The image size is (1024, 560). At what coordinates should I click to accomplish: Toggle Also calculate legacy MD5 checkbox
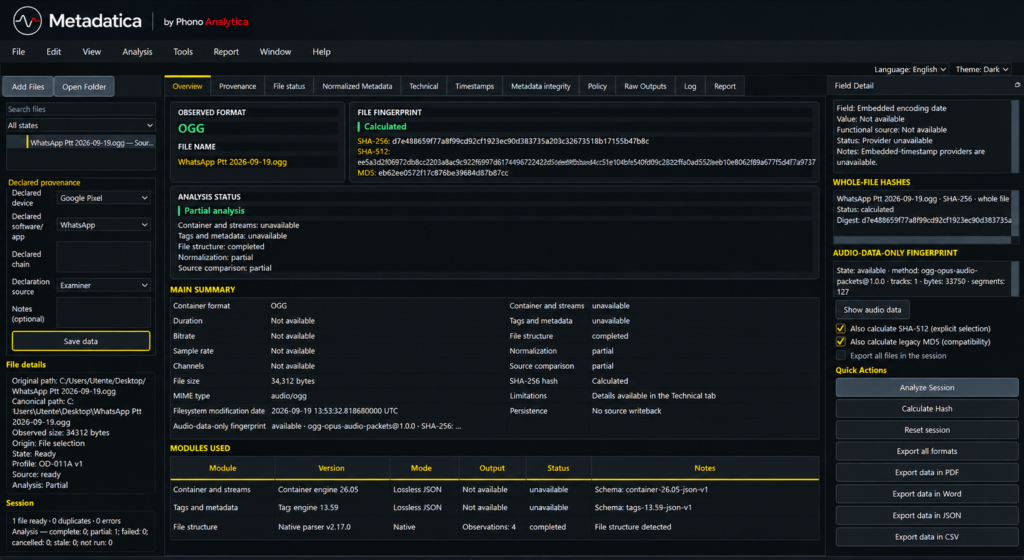[x=840, y=341]
